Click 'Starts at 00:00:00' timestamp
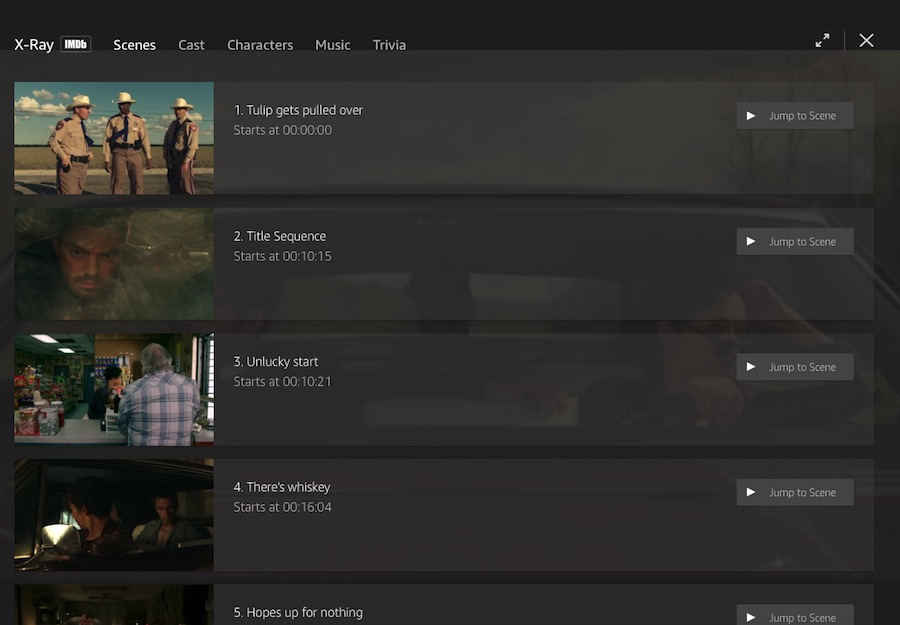The width and height of the screenshot is (900, 625). [x=282, y=130]
